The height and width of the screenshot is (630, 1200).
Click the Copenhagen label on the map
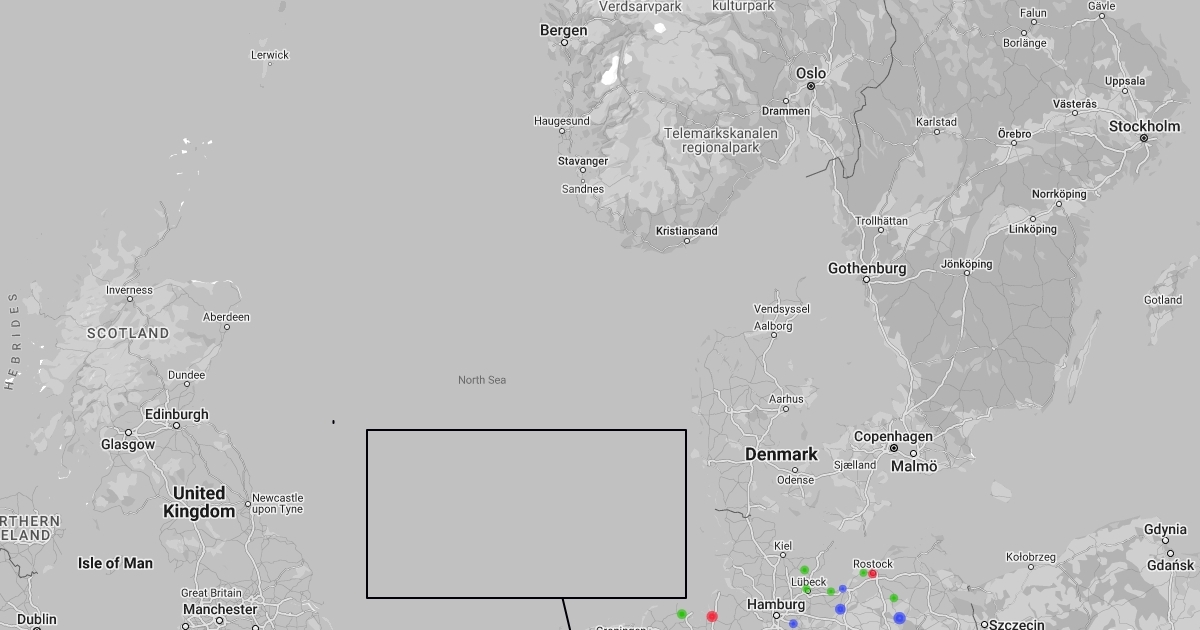[892, 437]
